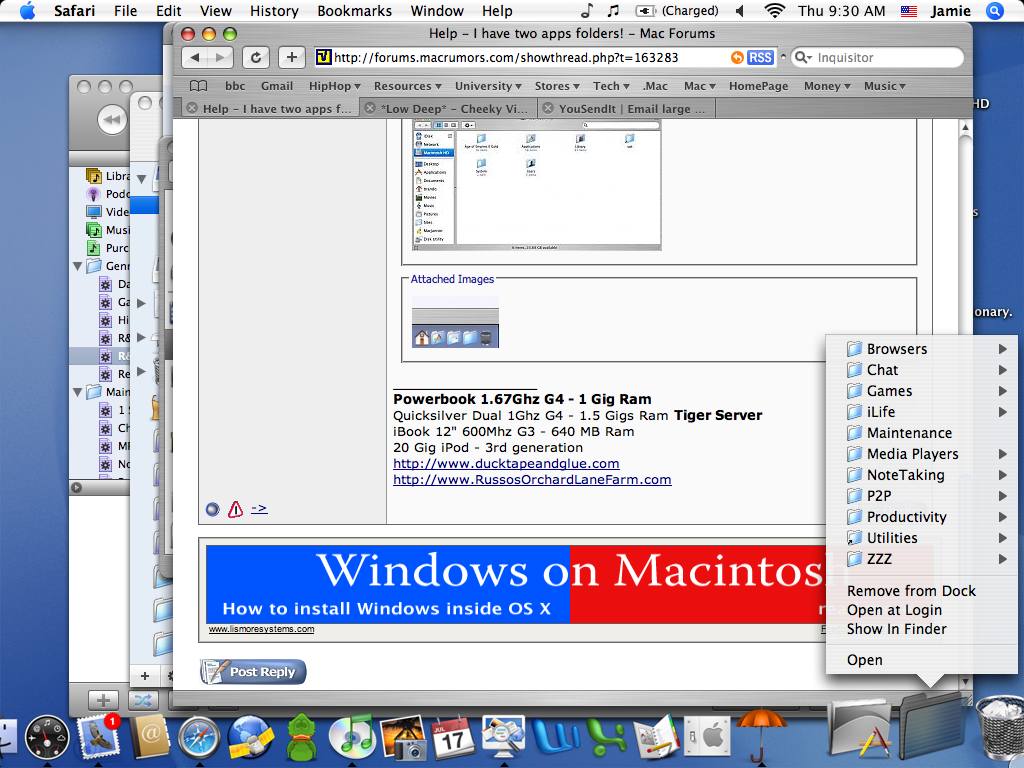Open Mail from the Dock

(99, 737)
